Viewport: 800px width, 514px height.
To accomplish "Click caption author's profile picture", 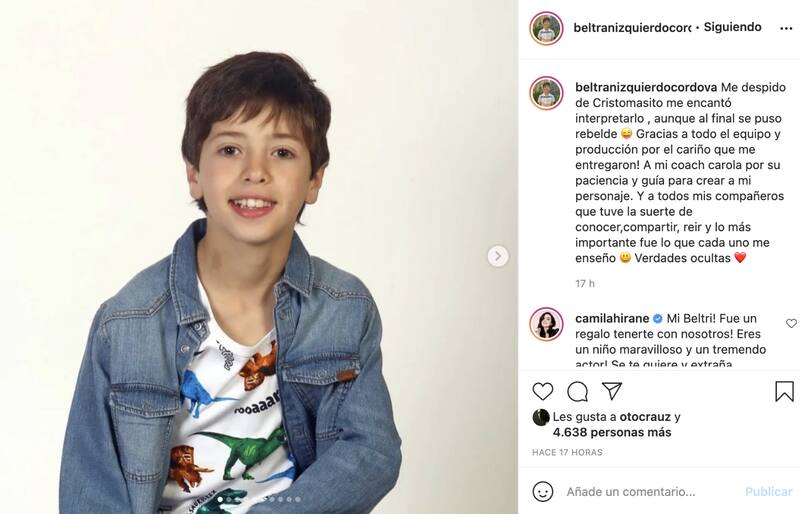I will (546, 93).
